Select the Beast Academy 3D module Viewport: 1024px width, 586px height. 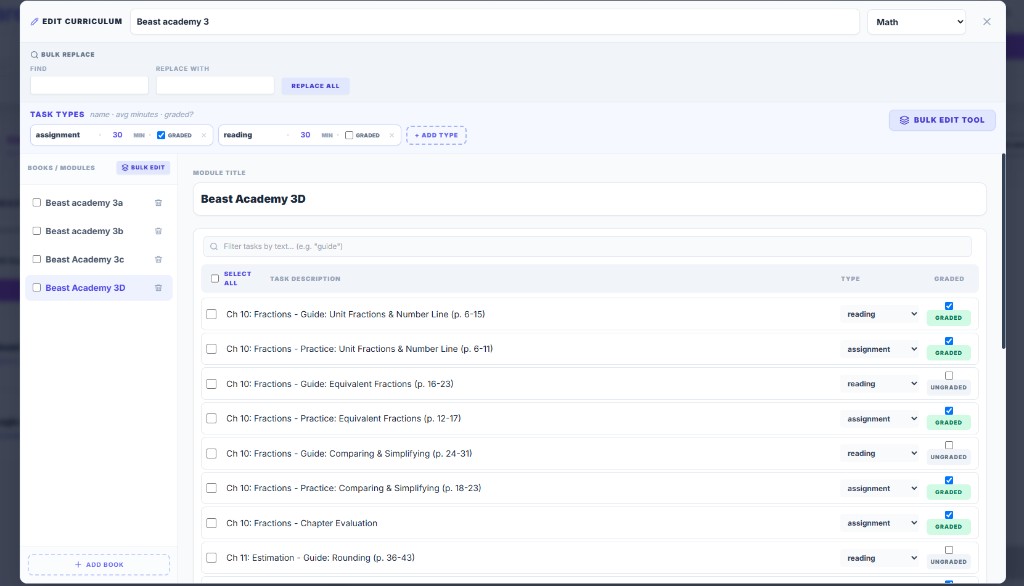point(86,288)
